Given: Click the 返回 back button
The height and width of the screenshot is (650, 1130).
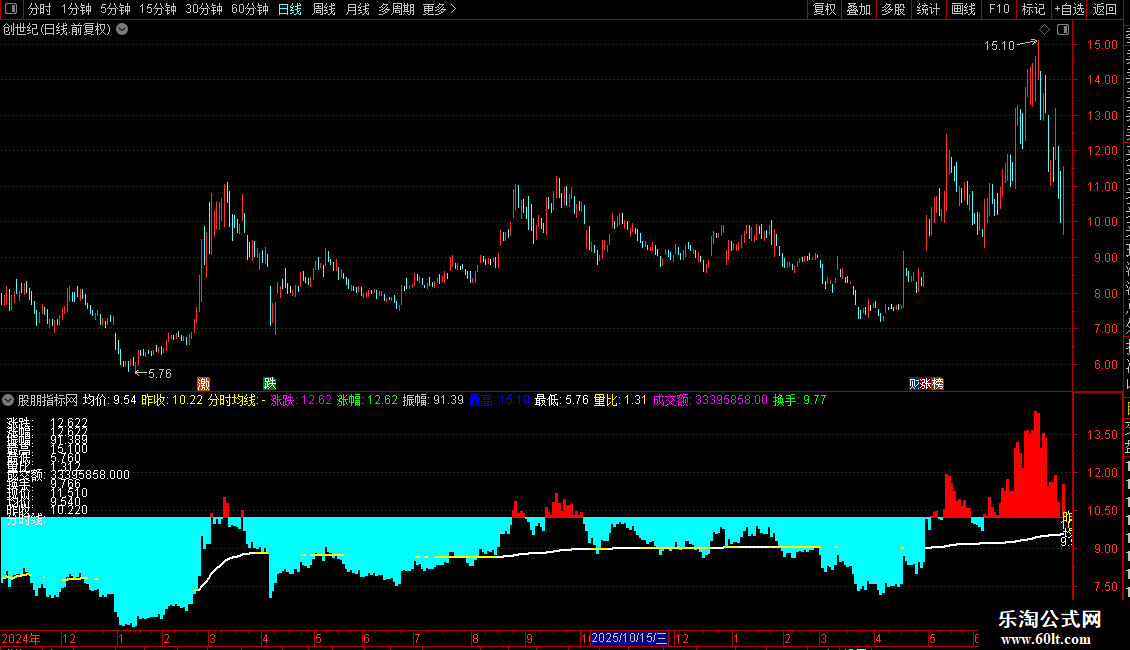Looking at the screenshot, I should pyautogui.click(x=1105, y=9).
